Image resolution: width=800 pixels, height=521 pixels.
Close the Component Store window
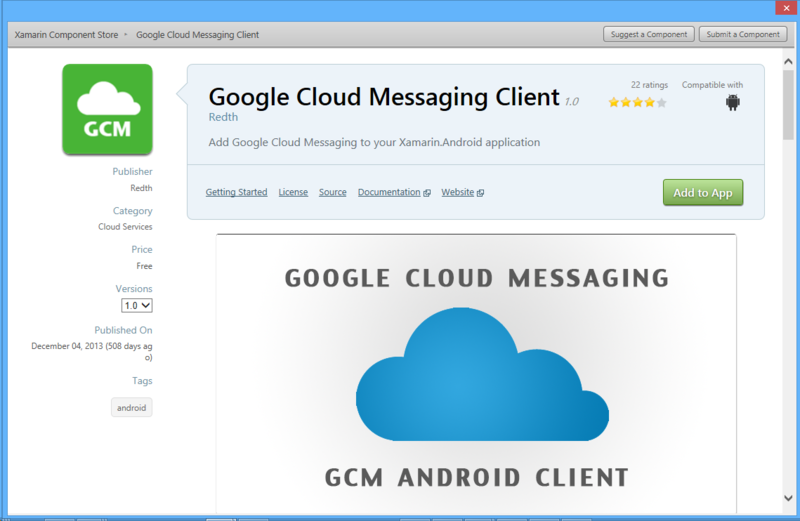tap(786, 8)
